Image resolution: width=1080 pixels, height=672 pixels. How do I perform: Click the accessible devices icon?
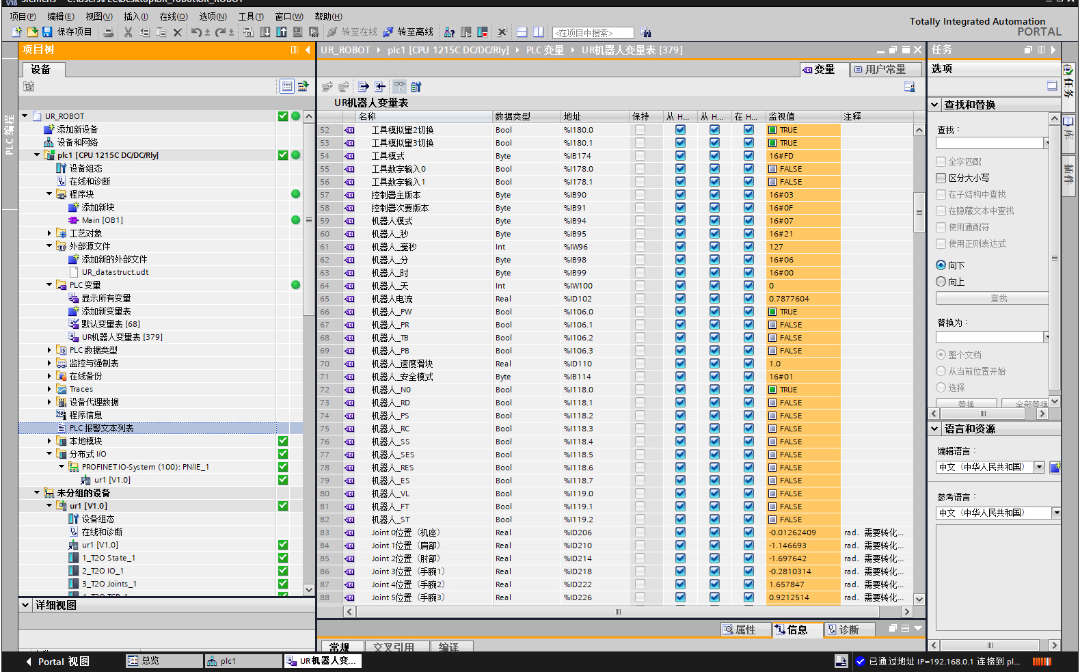(449, 32)
